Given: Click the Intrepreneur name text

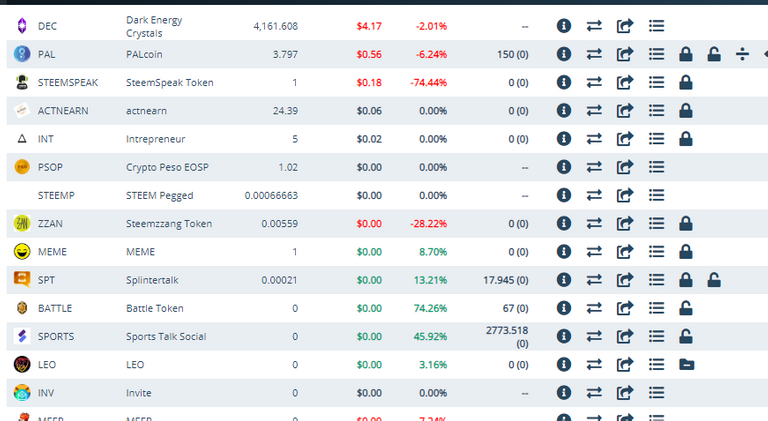Looking at the screenshot, I should tap(155, 139).
